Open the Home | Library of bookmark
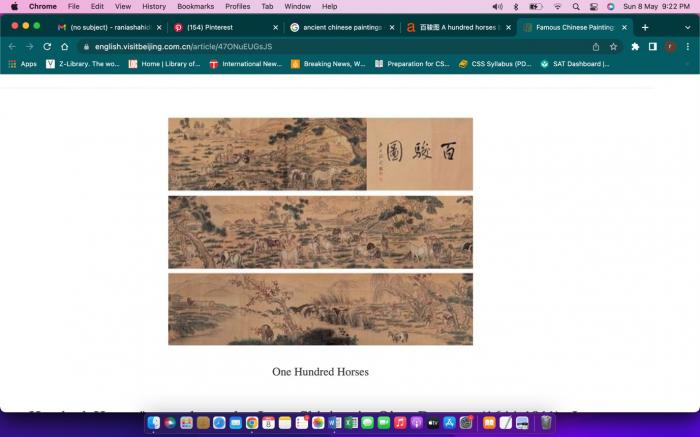This screenshot has height=437, width=700. point(164,64)
